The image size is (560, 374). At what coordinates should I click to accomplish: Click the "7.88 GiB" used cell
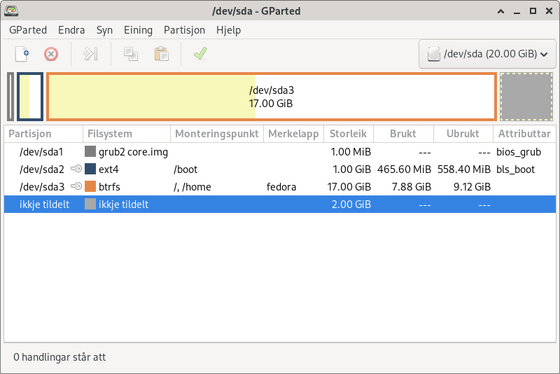411,187
